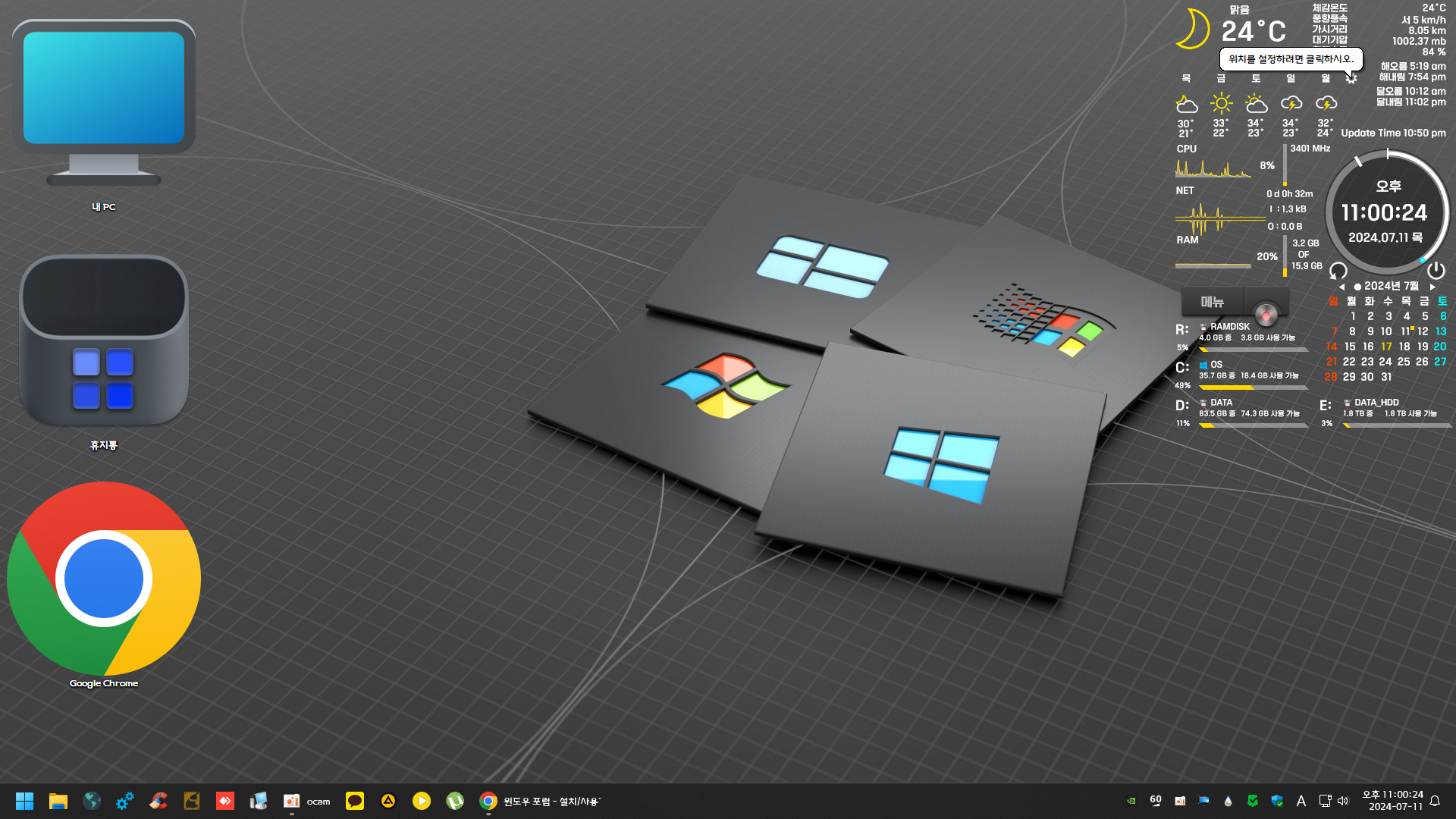The width and height of the screenshot is (1456, 819).
Task: Go to next month in the calendar widget
Action: [1432, 287]
